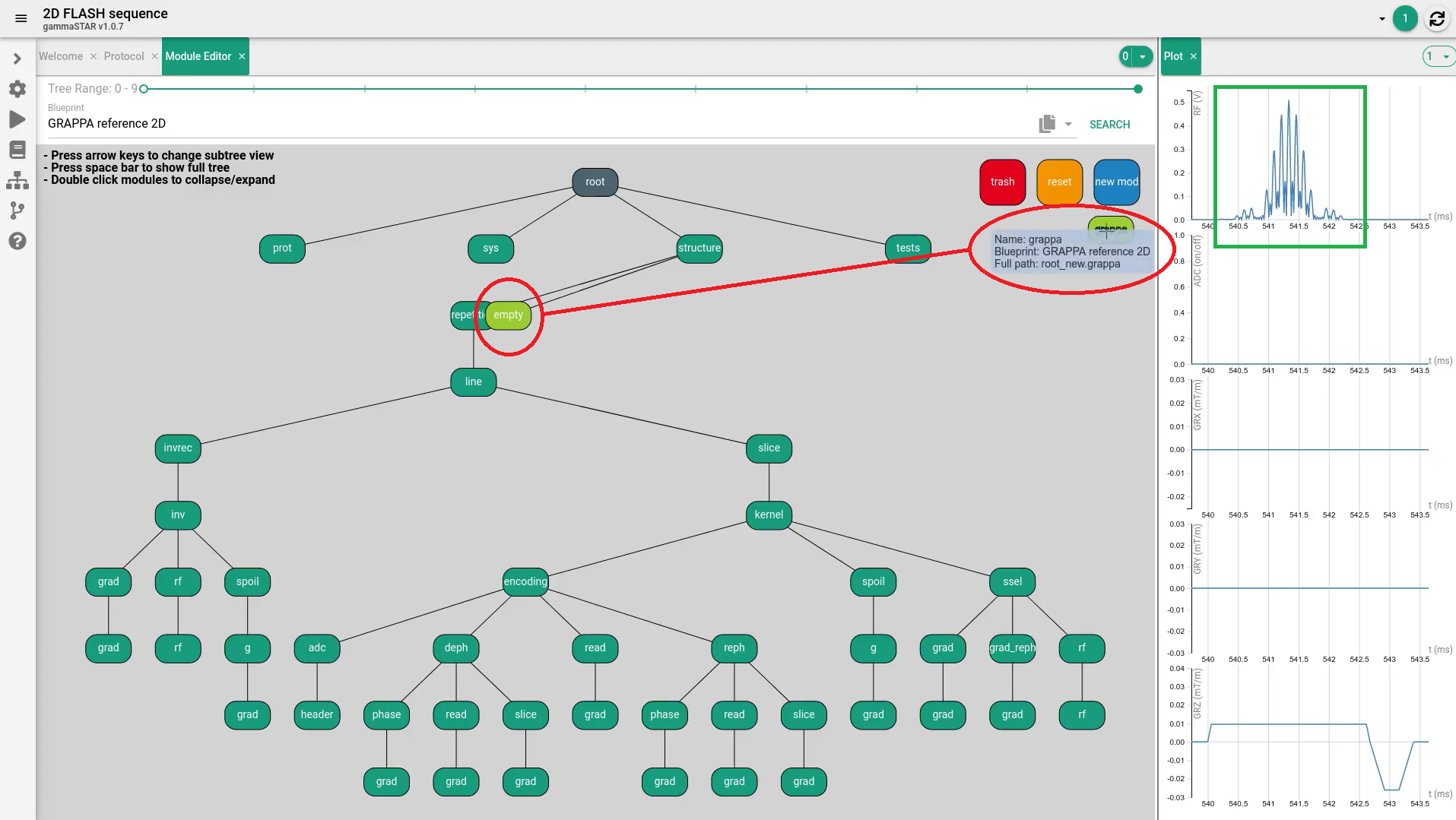Viewport: 1456px width, 820px height.
Task: Click the play simulation icon
Action: [17, 119]
